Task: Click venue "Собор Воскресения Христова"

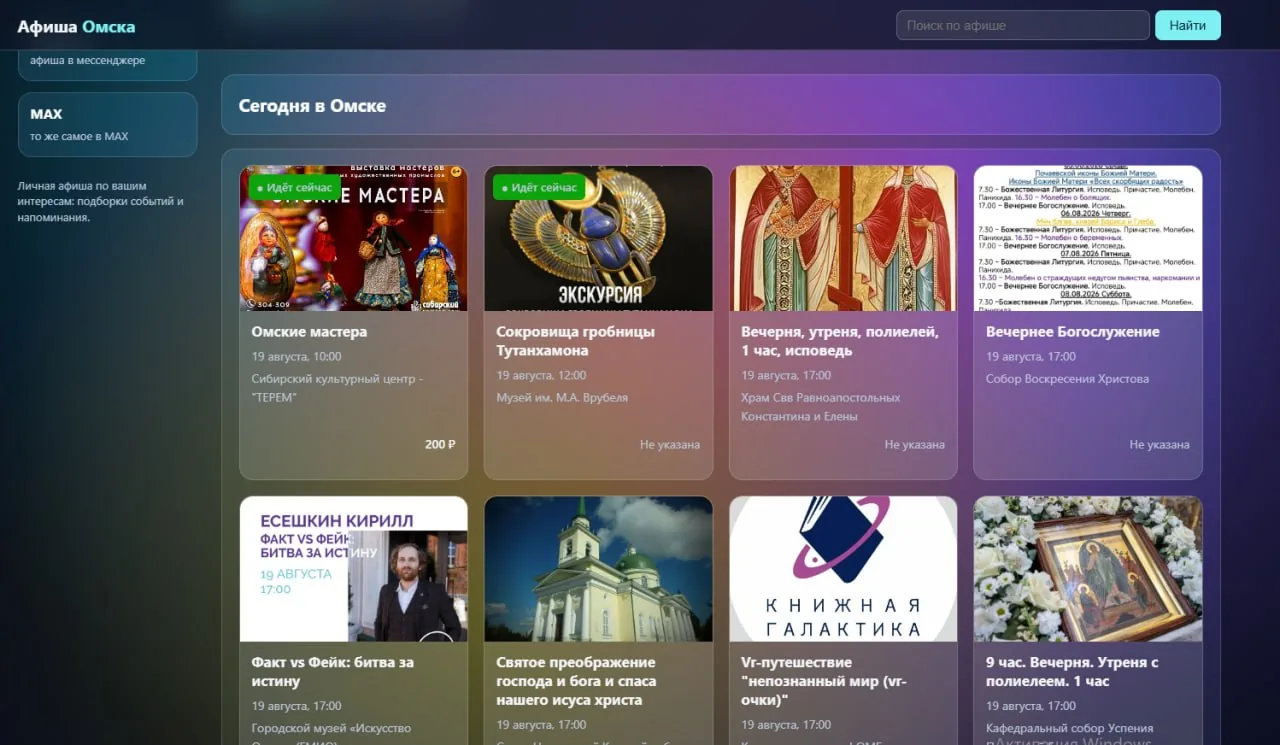Action: (x=1068, y=379)
